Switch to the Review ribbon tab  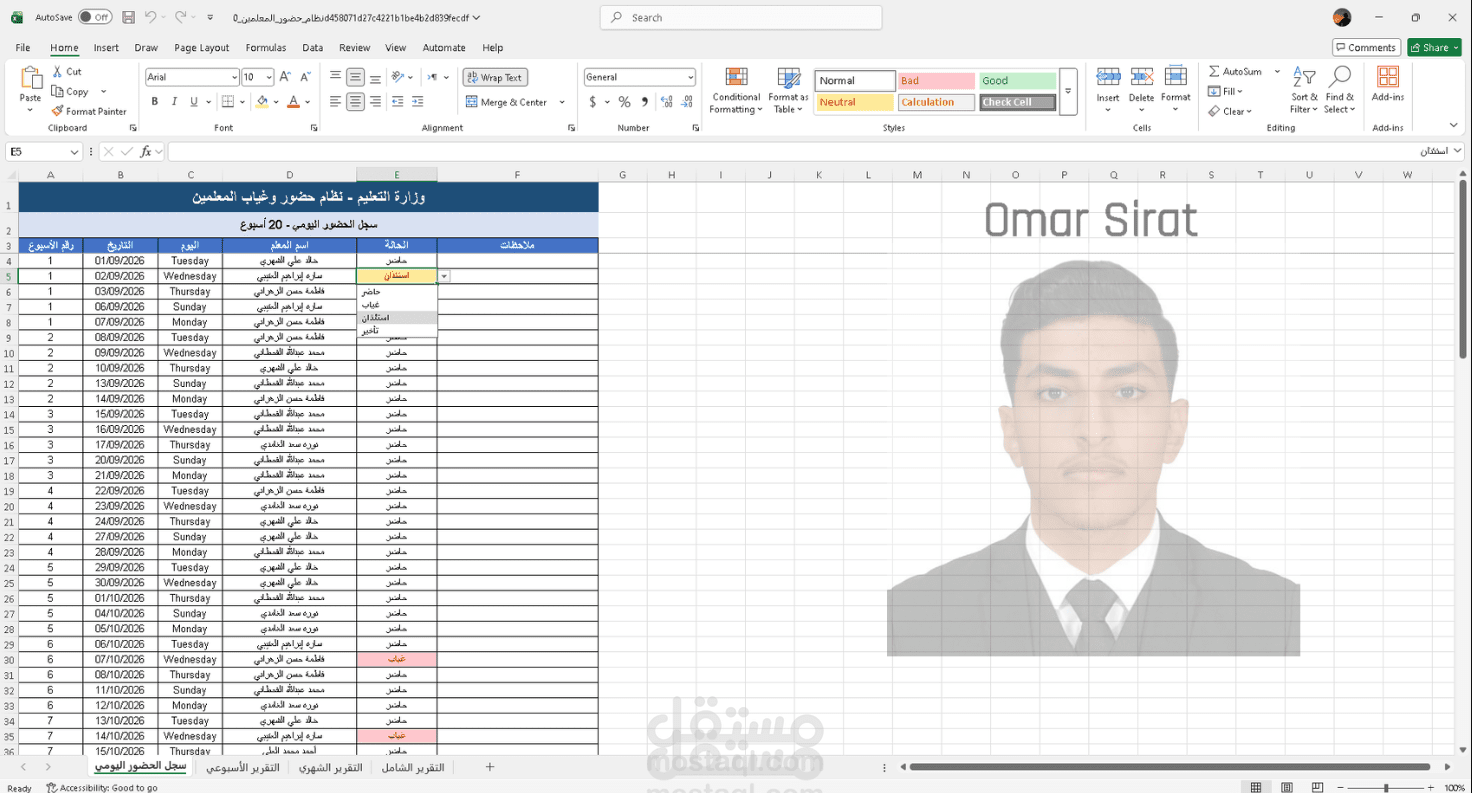click(354, 47)
